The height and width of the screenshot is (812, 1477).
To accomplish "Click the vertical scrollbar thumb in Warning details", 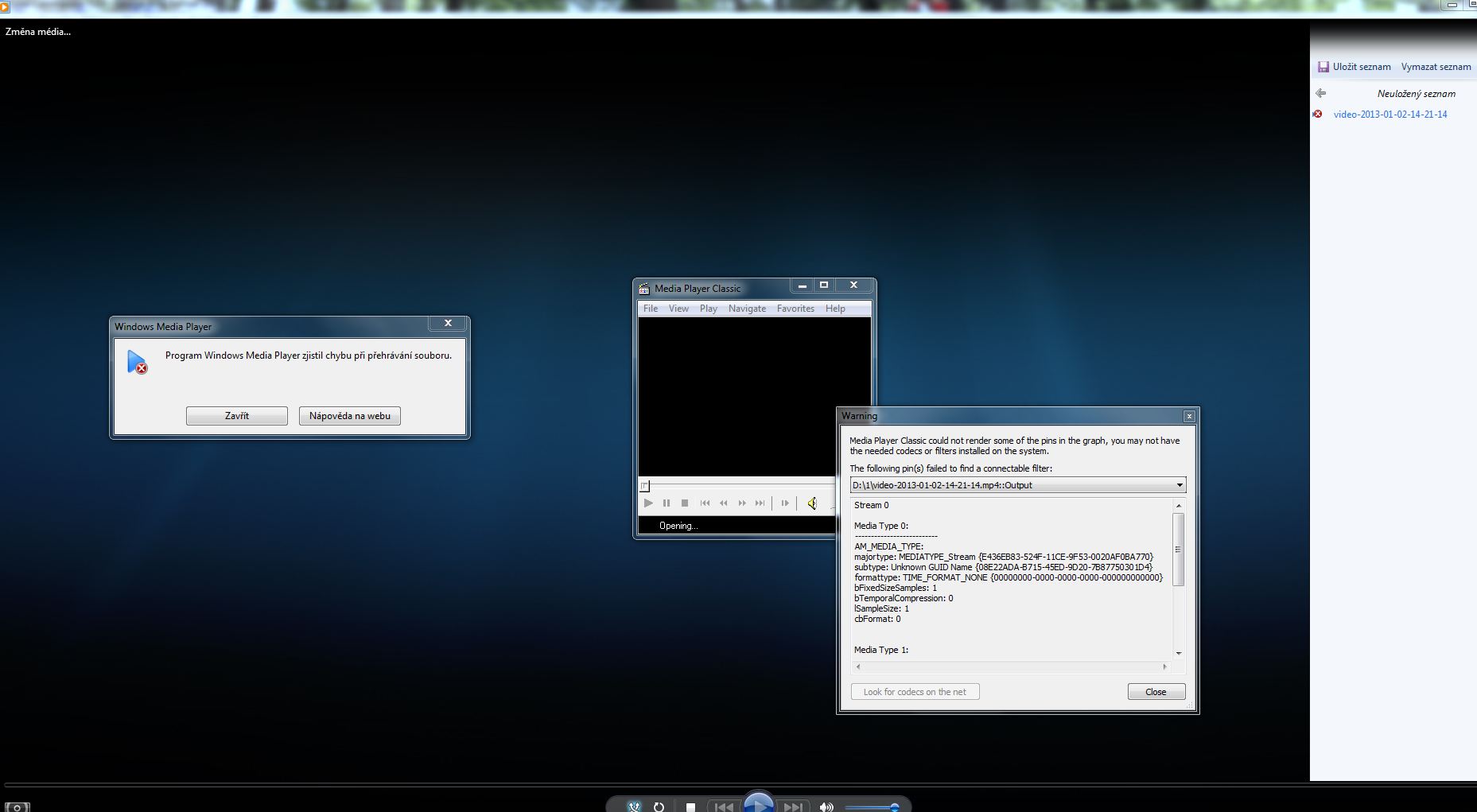I will pos(1179,549).
